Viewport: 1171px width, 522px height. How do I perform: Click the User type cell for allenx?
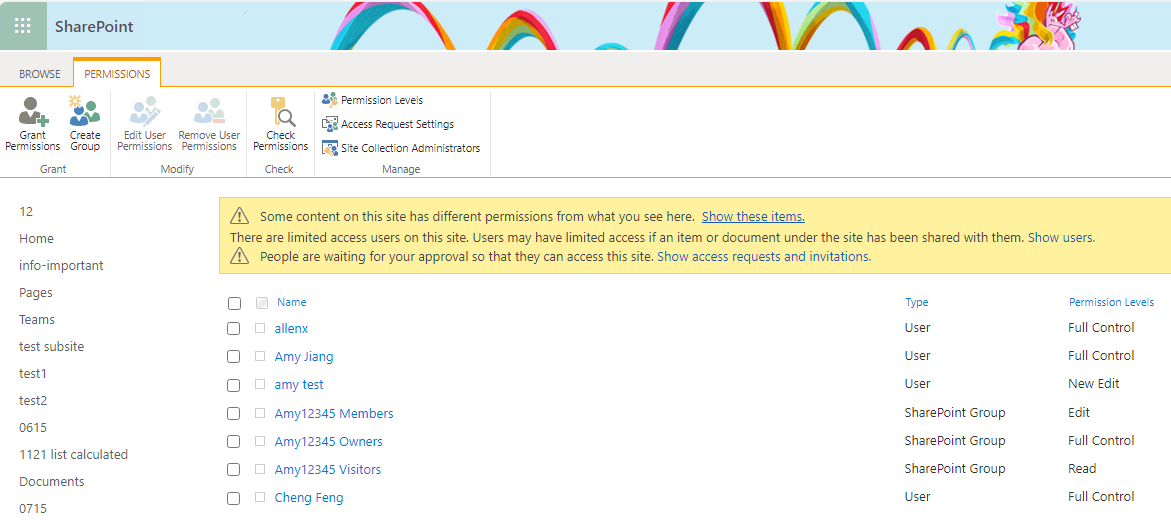pos(918,328)
